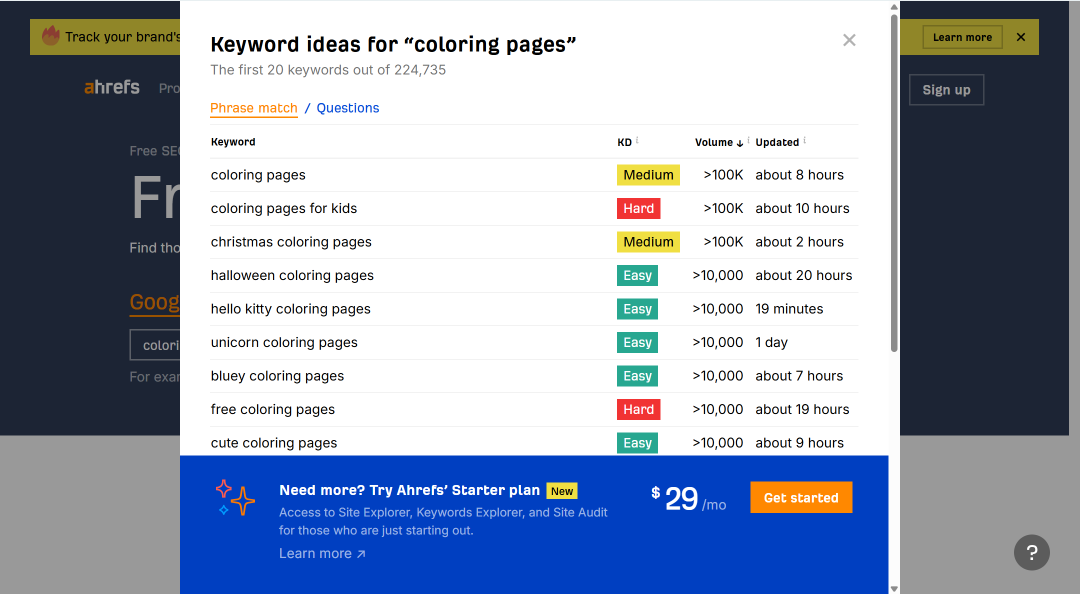Switch to the Questions tab

(348, 108)
